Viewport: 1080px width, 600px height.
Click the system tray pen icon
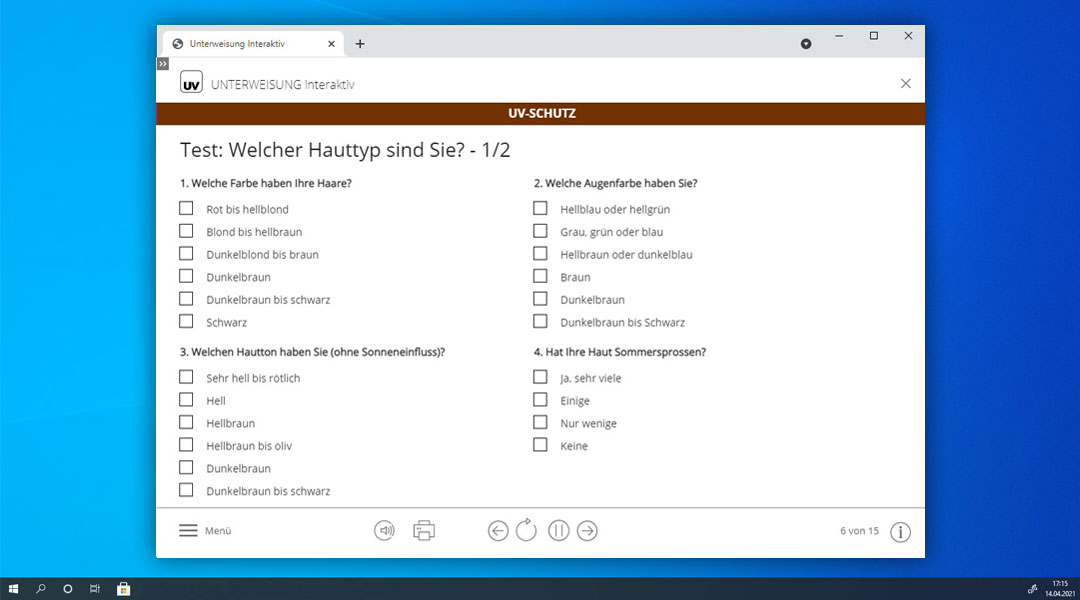[1032, 589]
